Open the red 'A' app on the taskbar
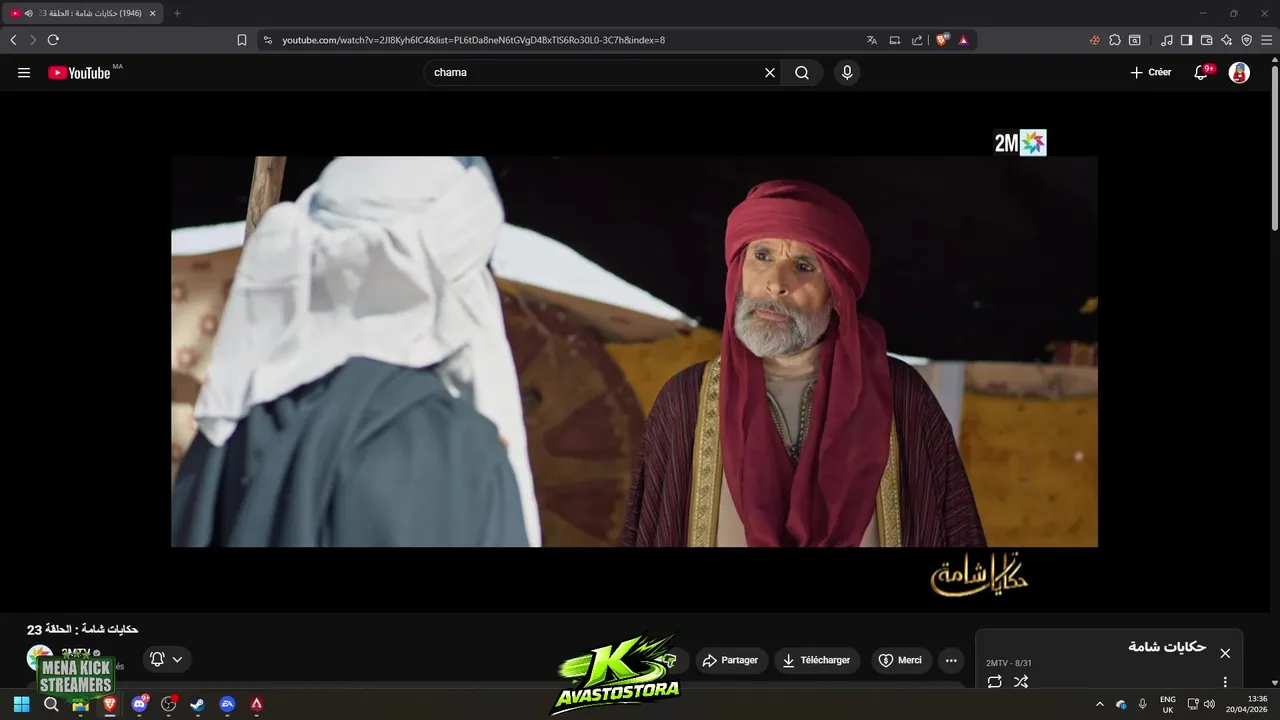The height and width of the screenshot is (720, 1280). click(256, 704)
